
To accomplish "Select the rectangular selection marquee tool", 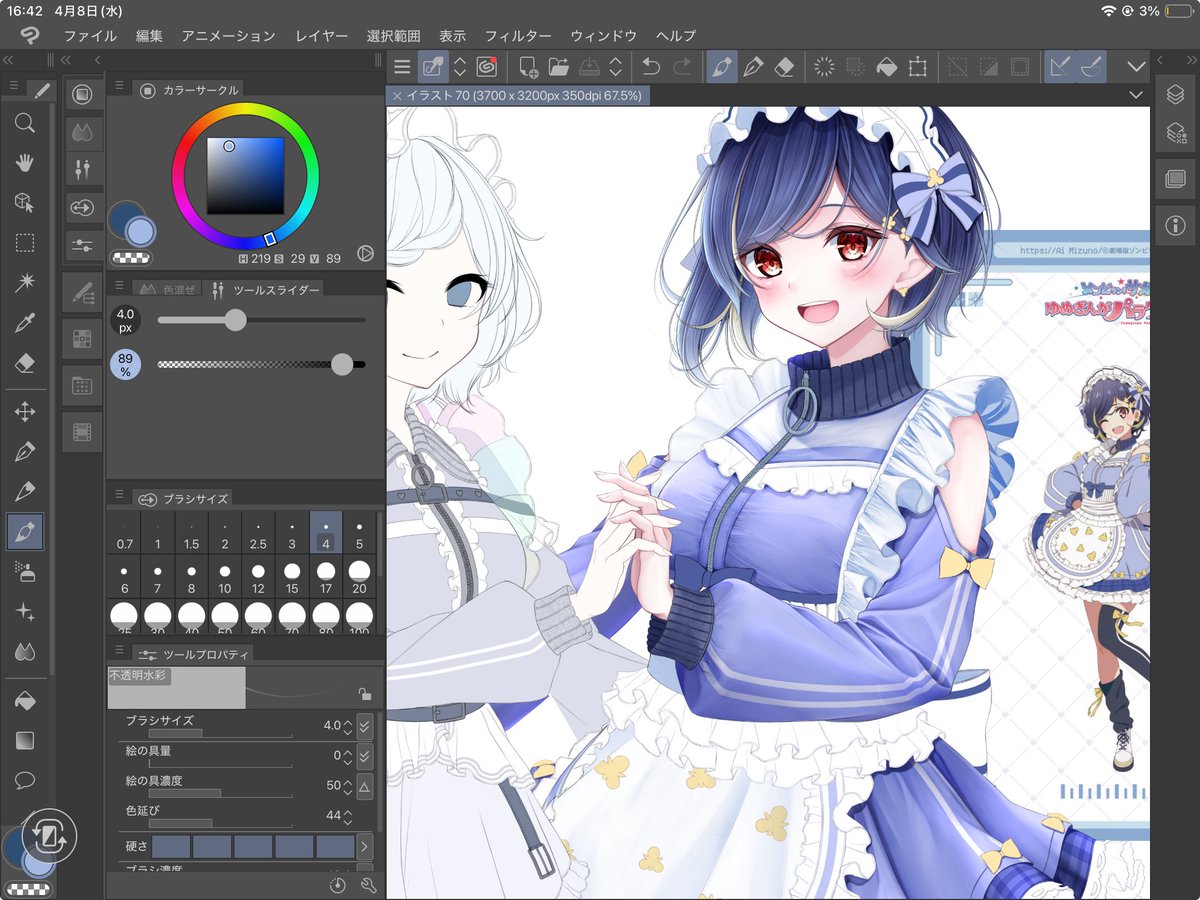I will [x=25, y=243].
